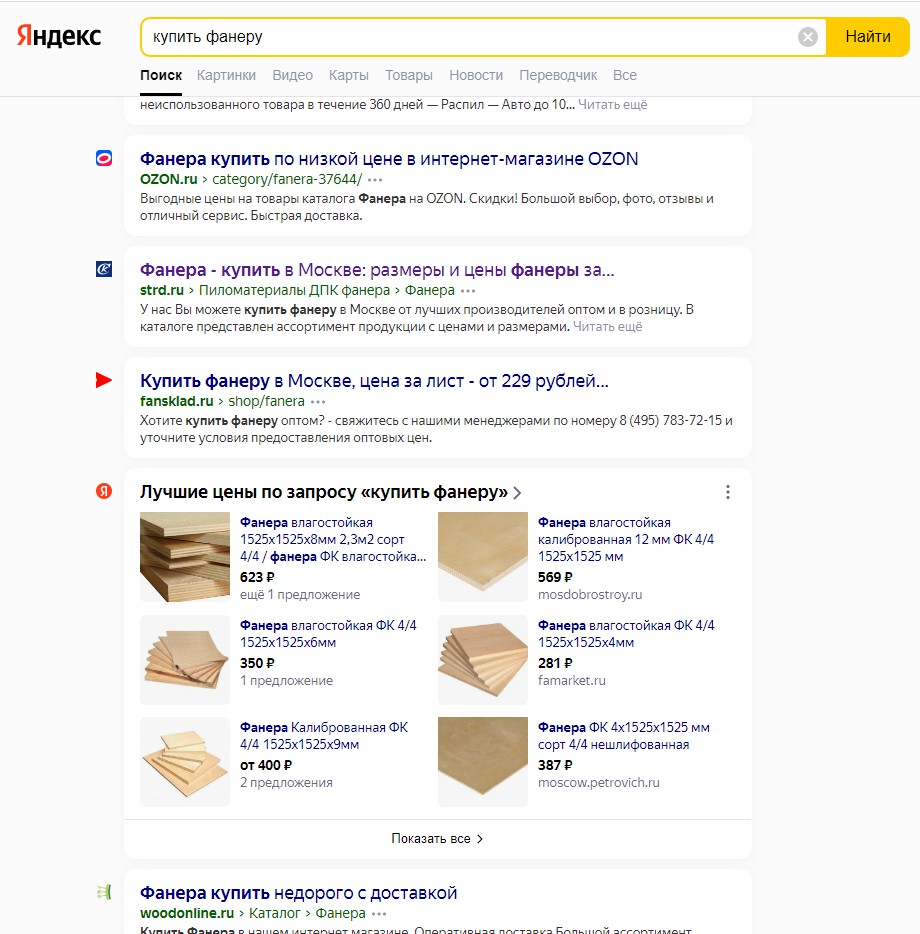Click the red fansklad.ru favicon

pos(104,380)
